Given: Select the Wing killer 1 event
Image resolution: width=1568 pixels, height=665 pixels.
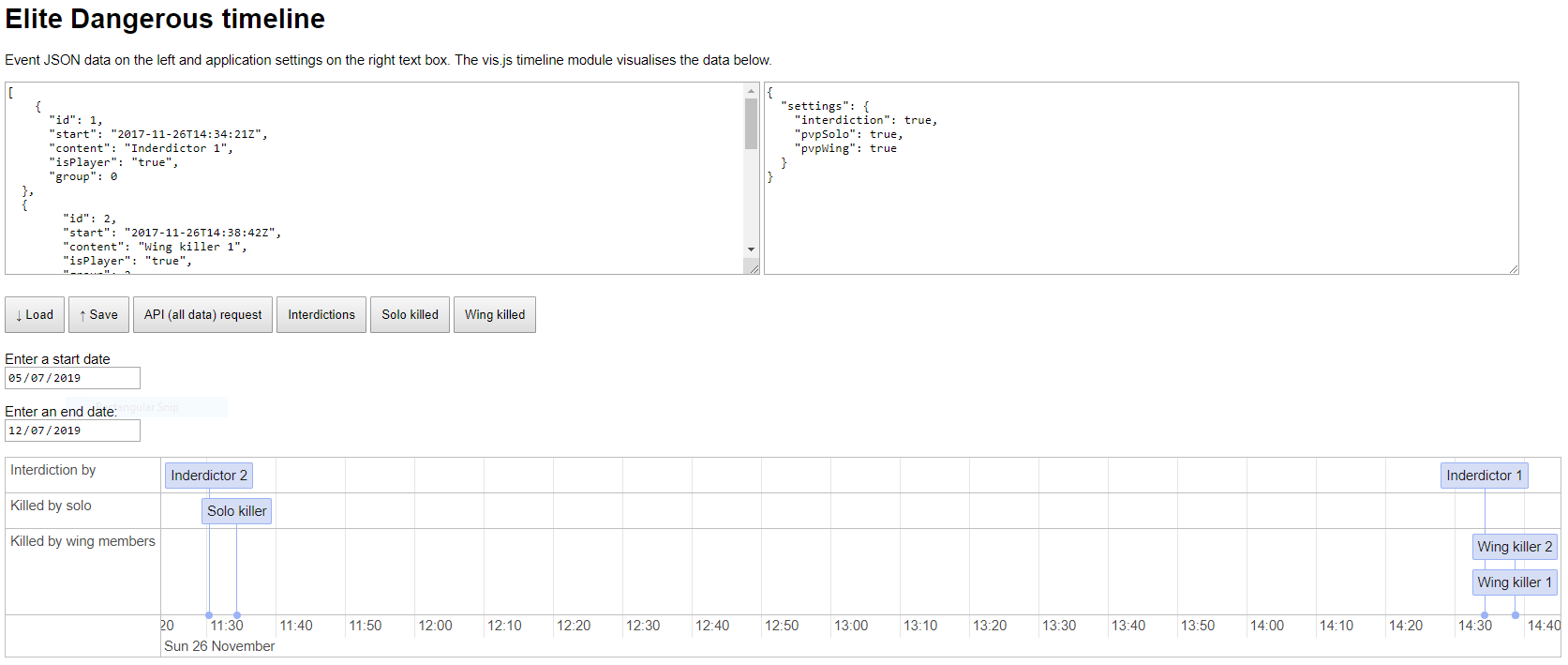Looking at the screenshot, I should [1514, 582].
